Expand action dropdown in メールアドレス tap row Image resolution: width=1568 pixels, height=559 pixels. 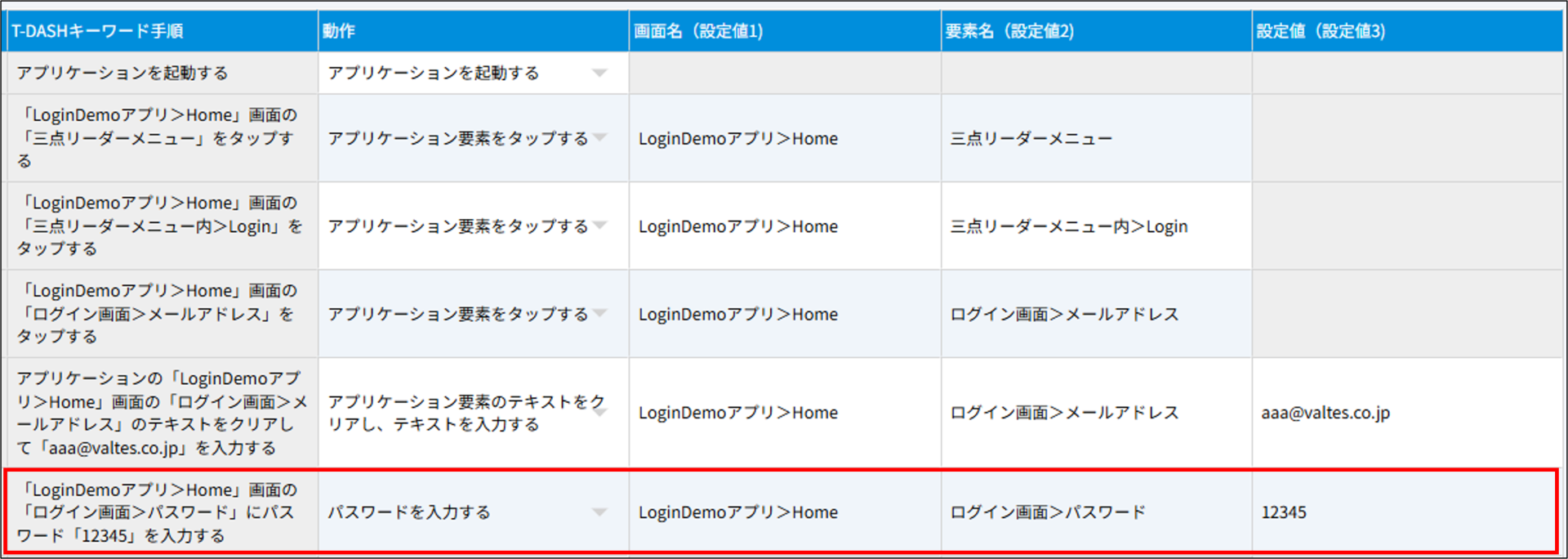coord(600,313)
